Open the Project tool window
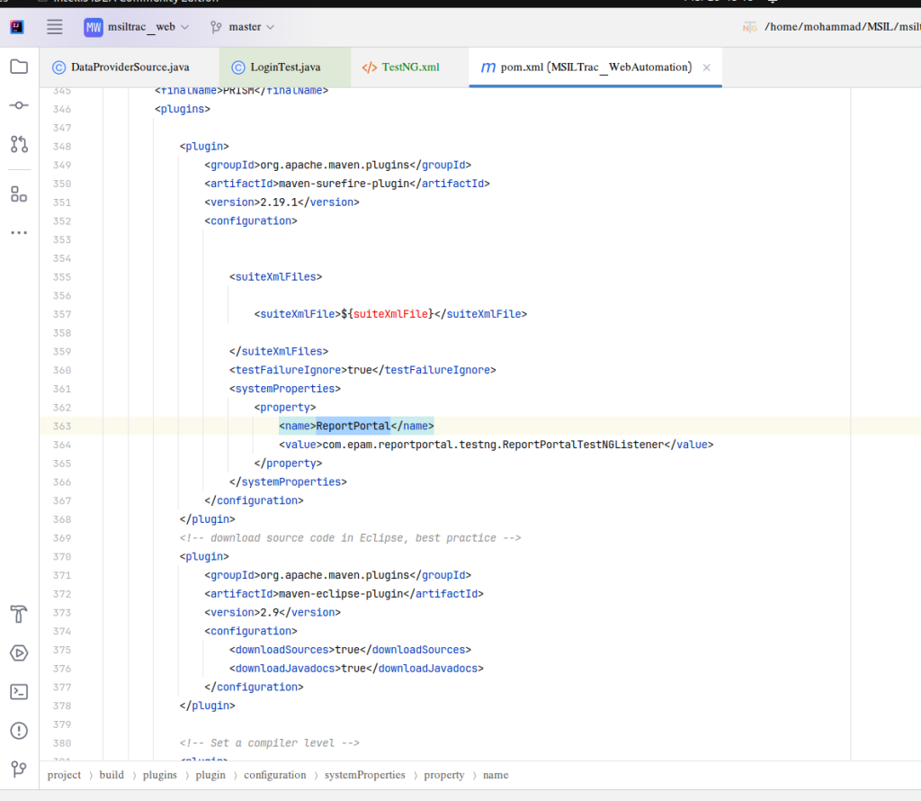The image size is (921, 801). tap(18, 64)
